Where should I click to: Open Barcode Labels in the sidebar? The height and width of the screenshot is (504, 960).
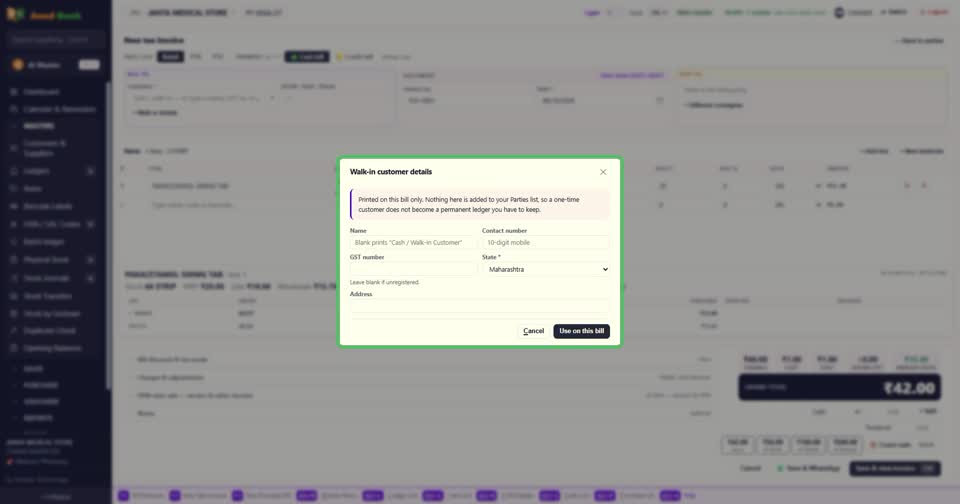click(x=48, y=206)
